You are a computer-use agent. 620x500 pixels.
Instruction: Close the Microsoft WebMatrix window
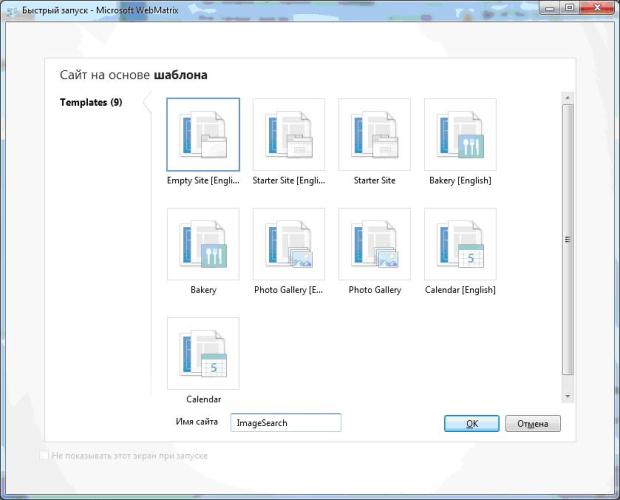tap(596, 8)
